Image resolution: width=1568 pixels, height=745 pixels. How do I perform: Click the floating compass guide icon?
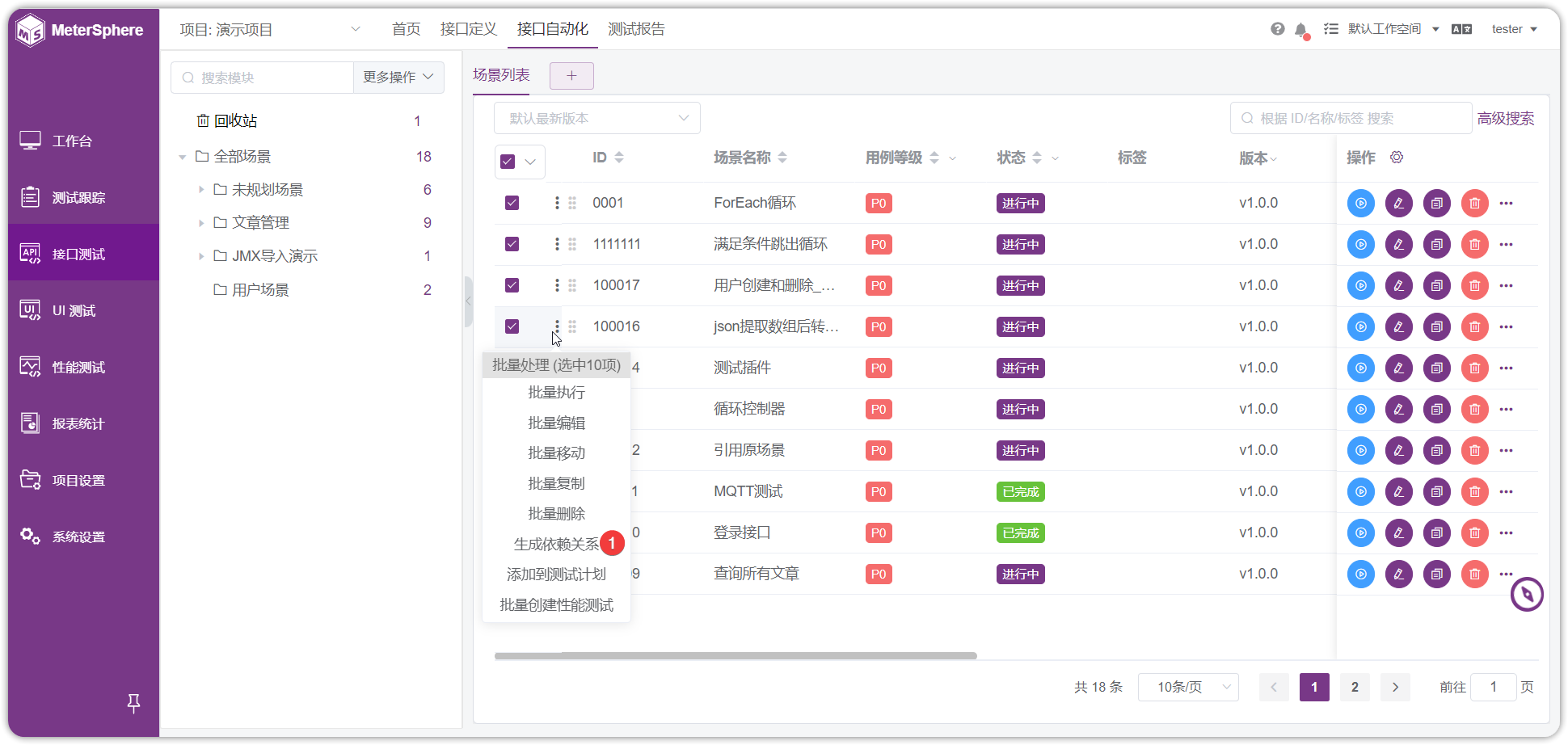pyautogui.click(x=1527, y=595)
